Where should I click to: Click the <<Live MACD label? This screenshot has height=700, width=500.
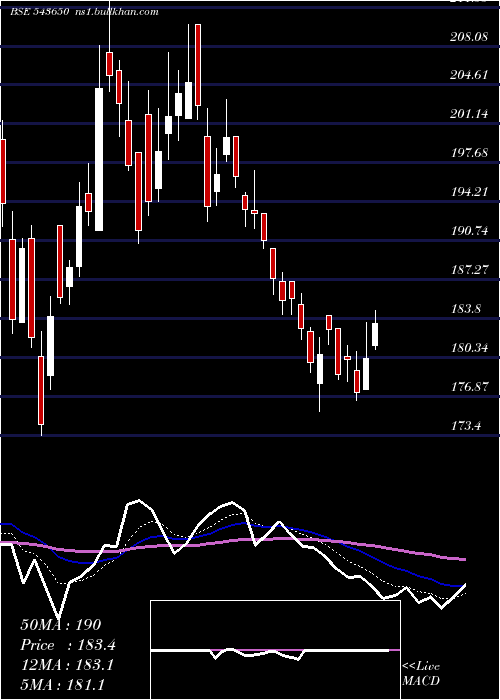click(x=421, y=674)
